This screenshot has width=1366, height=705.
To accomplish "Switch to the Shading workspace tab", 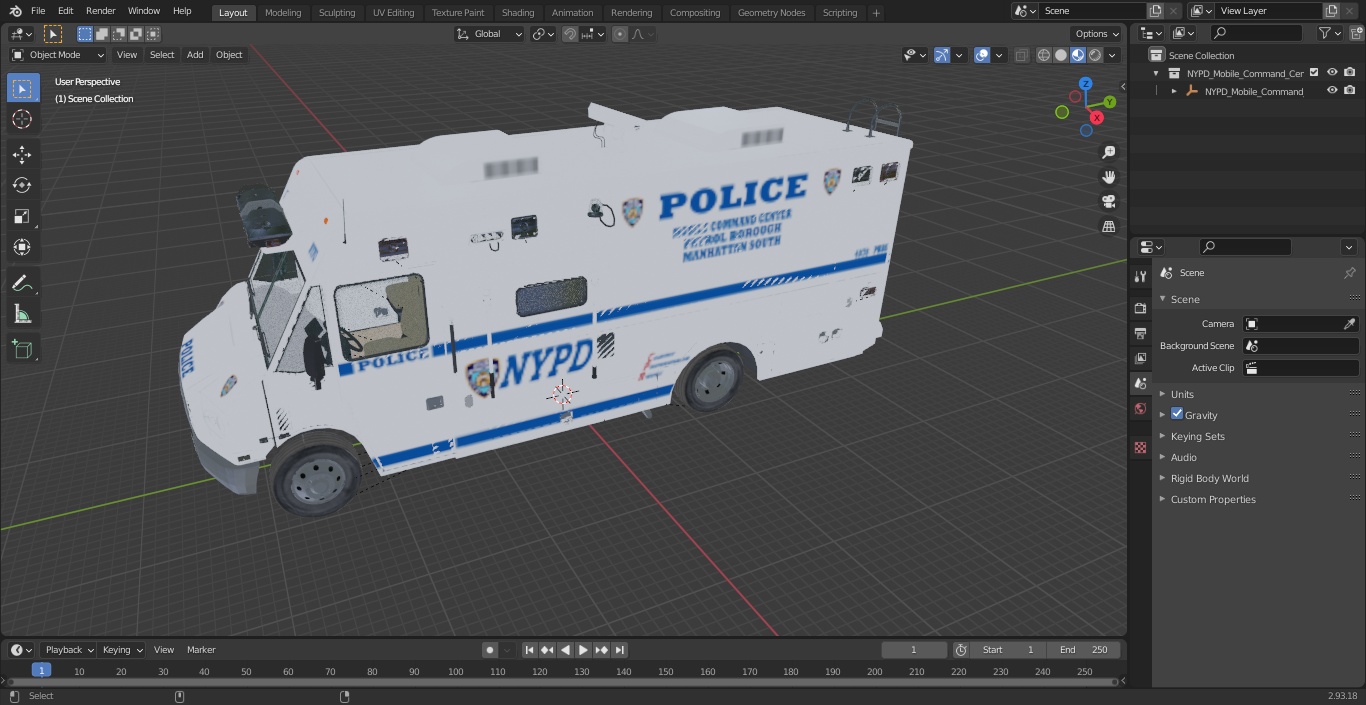I will coord(518,12).
